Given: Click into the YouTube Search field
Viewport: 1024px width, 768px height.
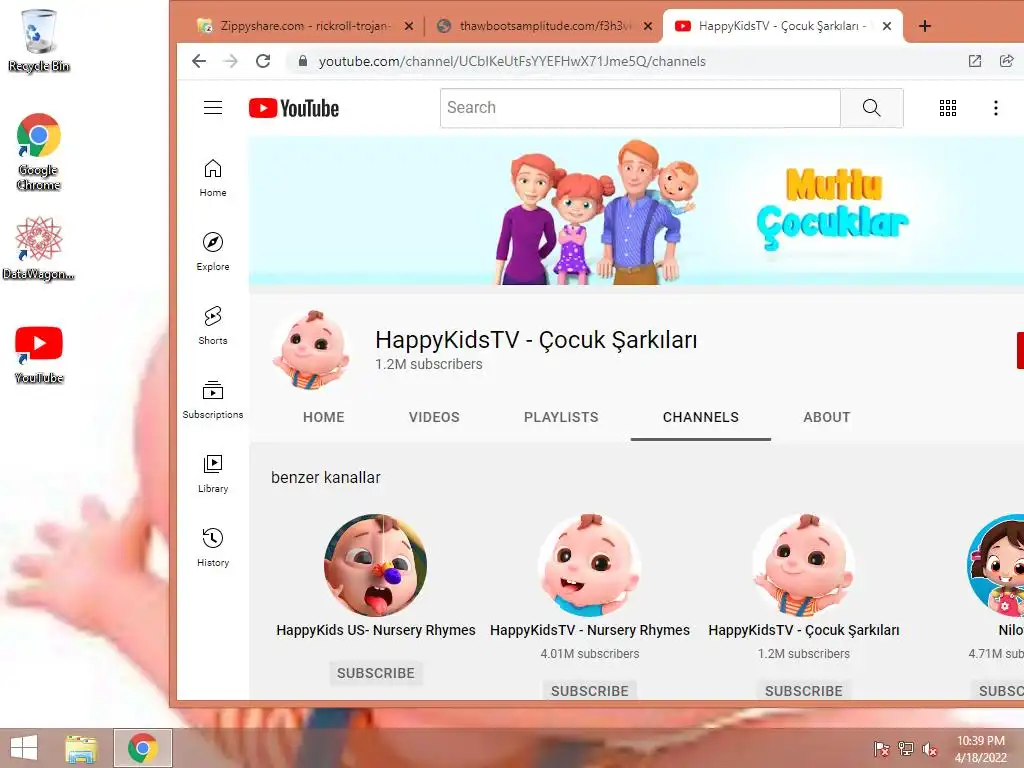Looking at the screenshot, I should pyautogui.click(x=640, y=108).
